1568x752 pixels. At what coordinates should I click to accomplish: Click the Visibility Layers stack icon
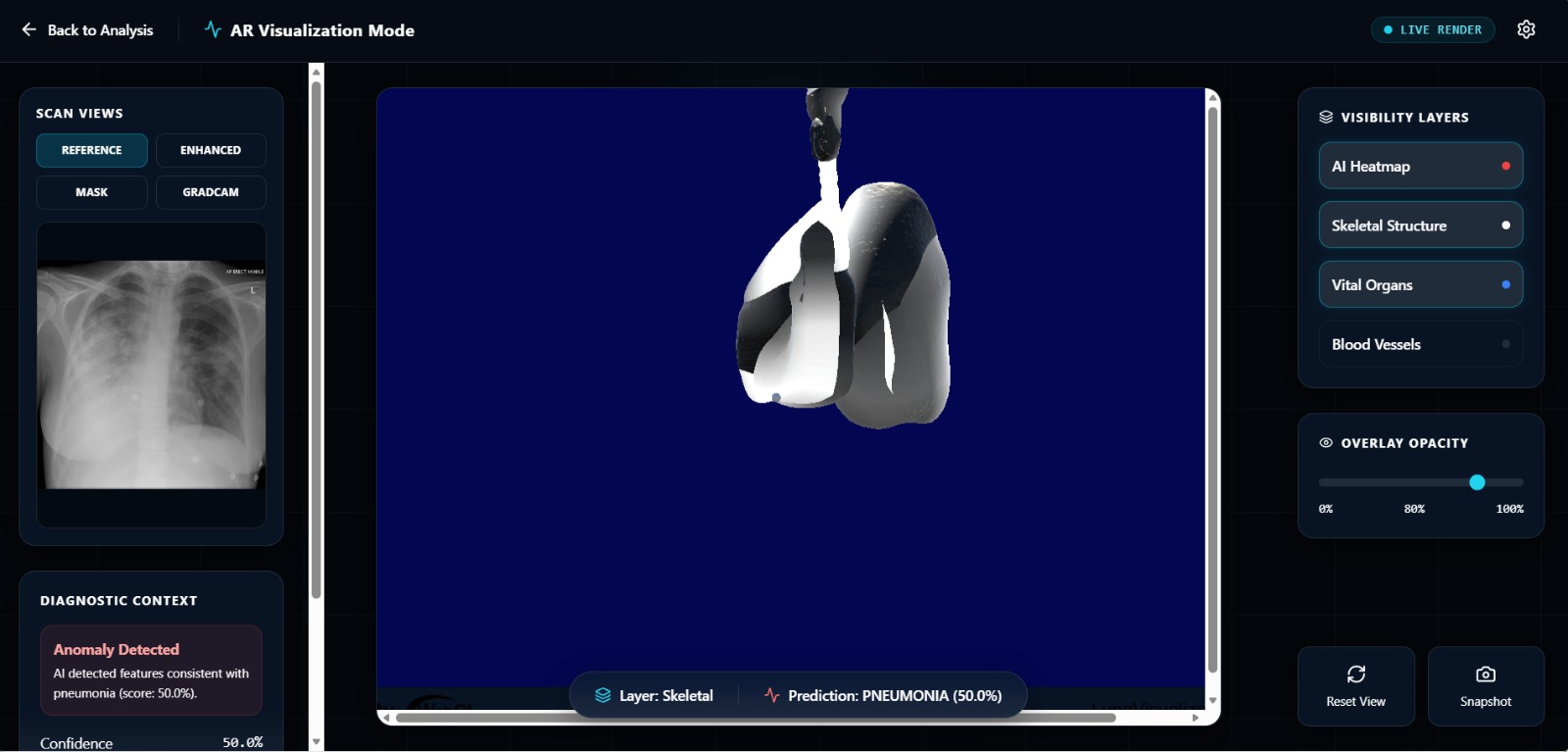coord(1326,117)
